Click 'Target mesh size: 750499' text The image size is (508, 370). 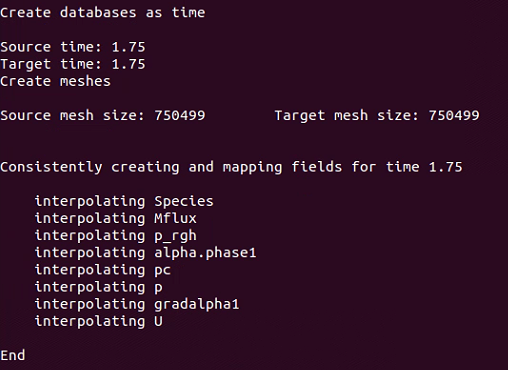point(377,116)
